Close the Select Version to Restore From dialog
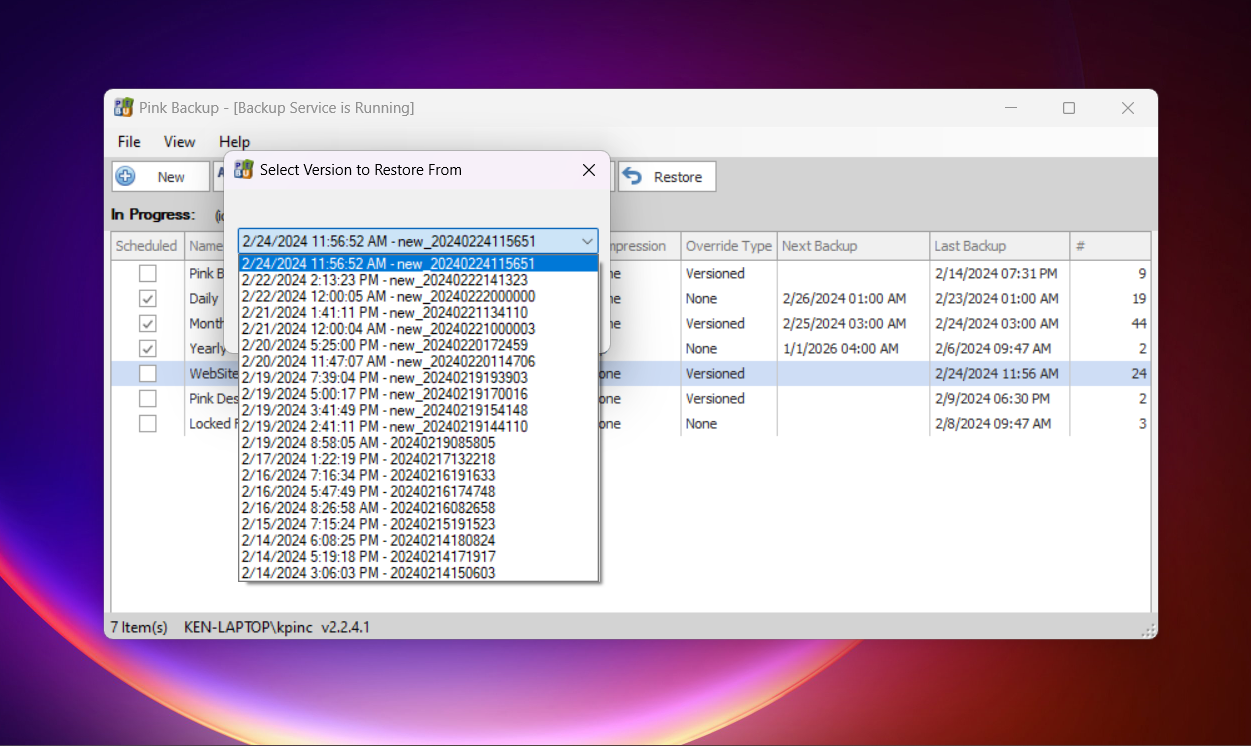 [x=589, y=170]
